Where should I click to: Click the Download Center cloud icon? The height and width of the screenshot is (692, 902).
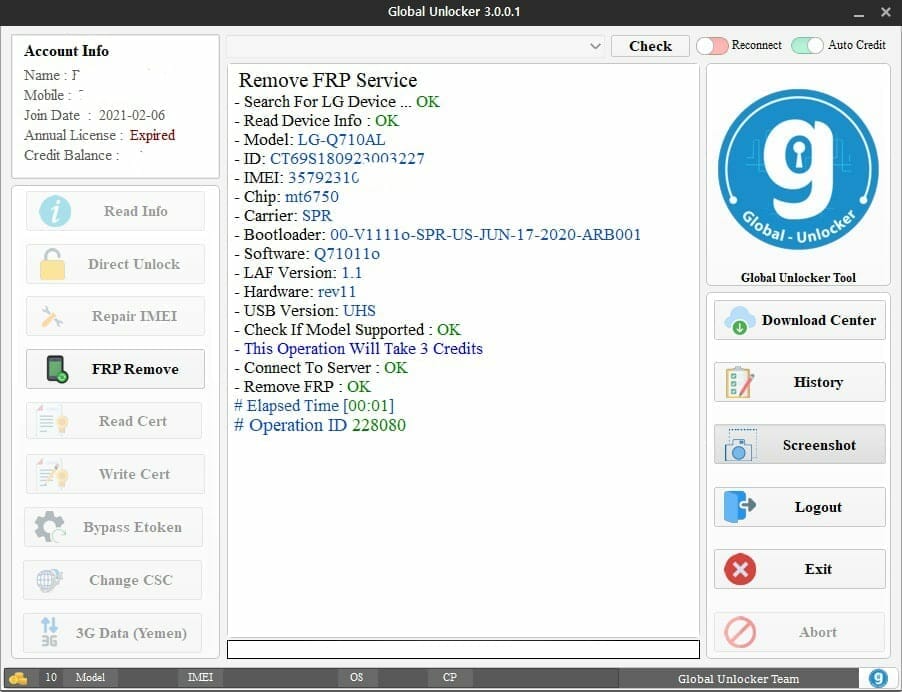pos(740,320)
